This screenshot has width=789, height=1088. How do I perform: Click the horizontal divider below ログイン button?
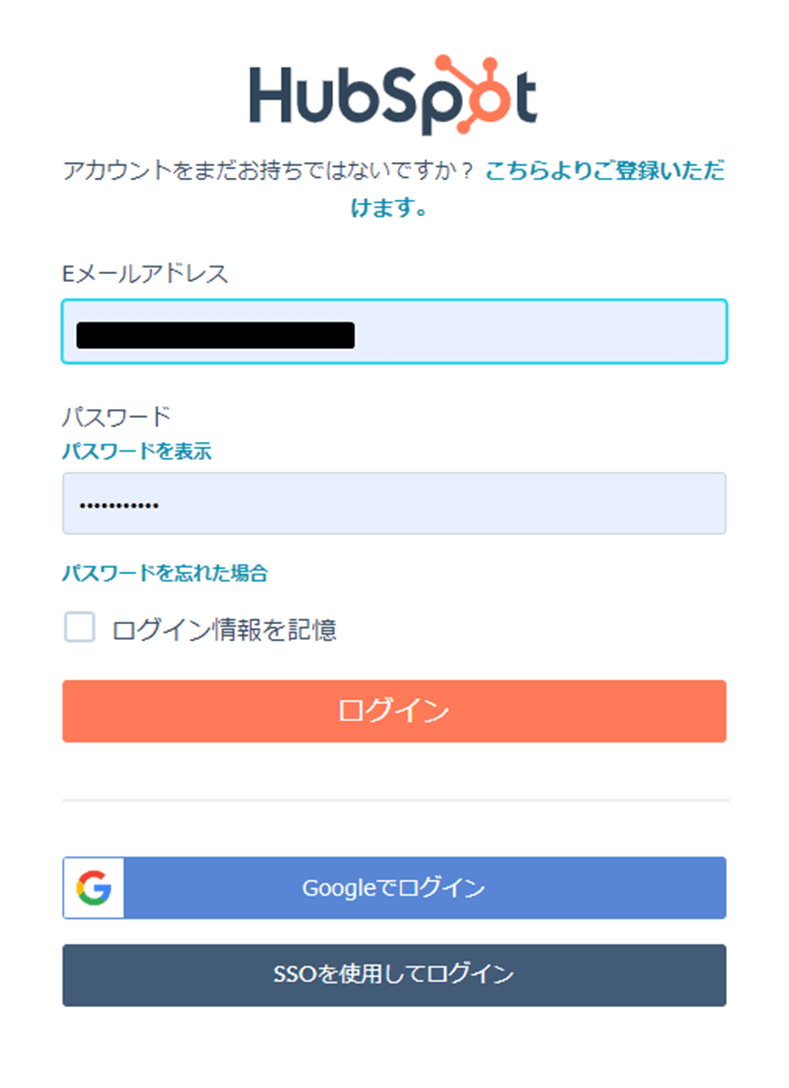tap(394, 800)
